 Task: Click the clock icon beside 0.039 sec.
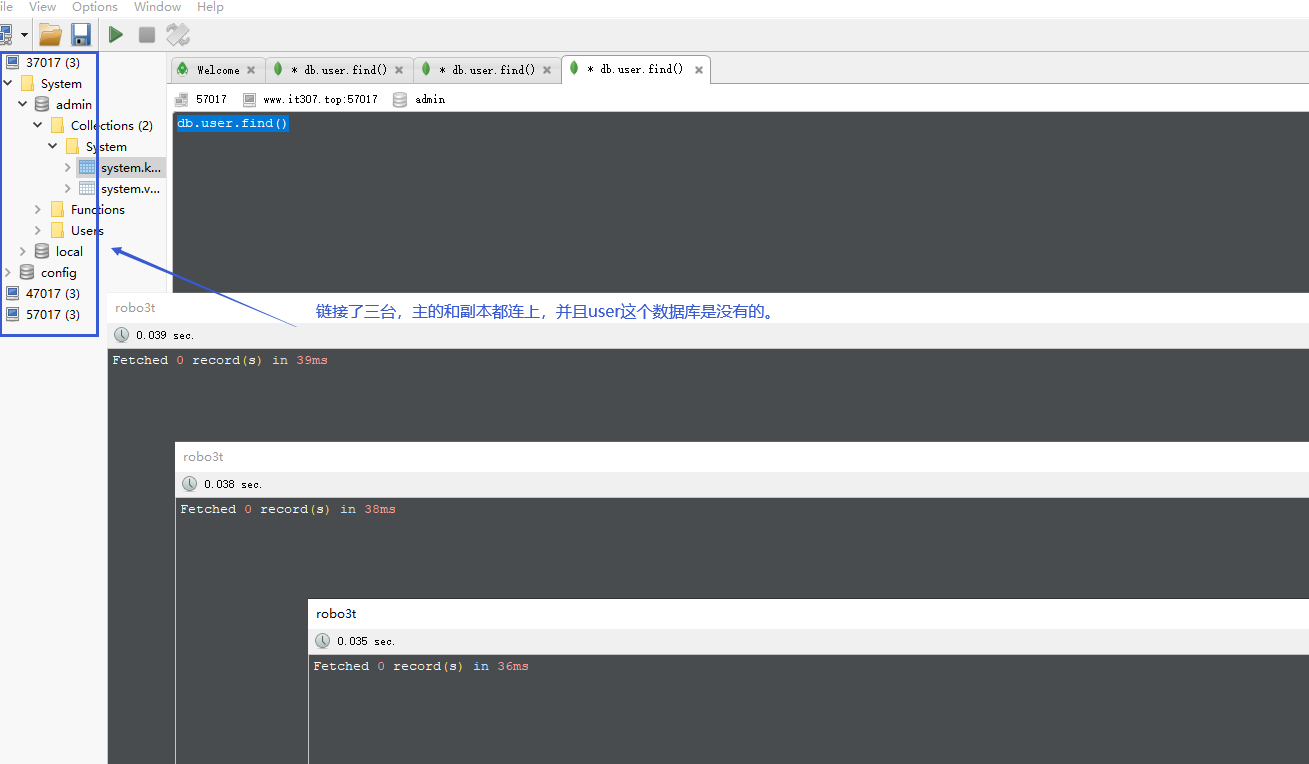[122, 335]
